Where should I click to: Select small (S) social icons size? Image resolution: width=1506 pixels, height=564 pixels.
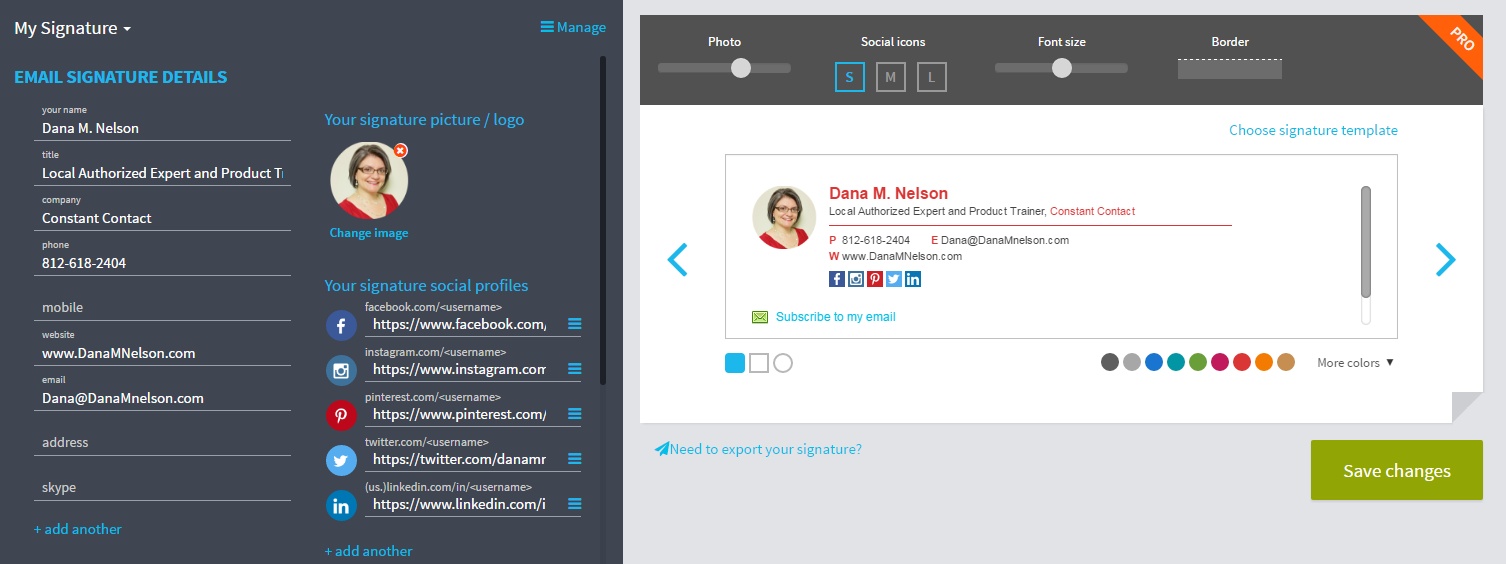pos(849,77)
